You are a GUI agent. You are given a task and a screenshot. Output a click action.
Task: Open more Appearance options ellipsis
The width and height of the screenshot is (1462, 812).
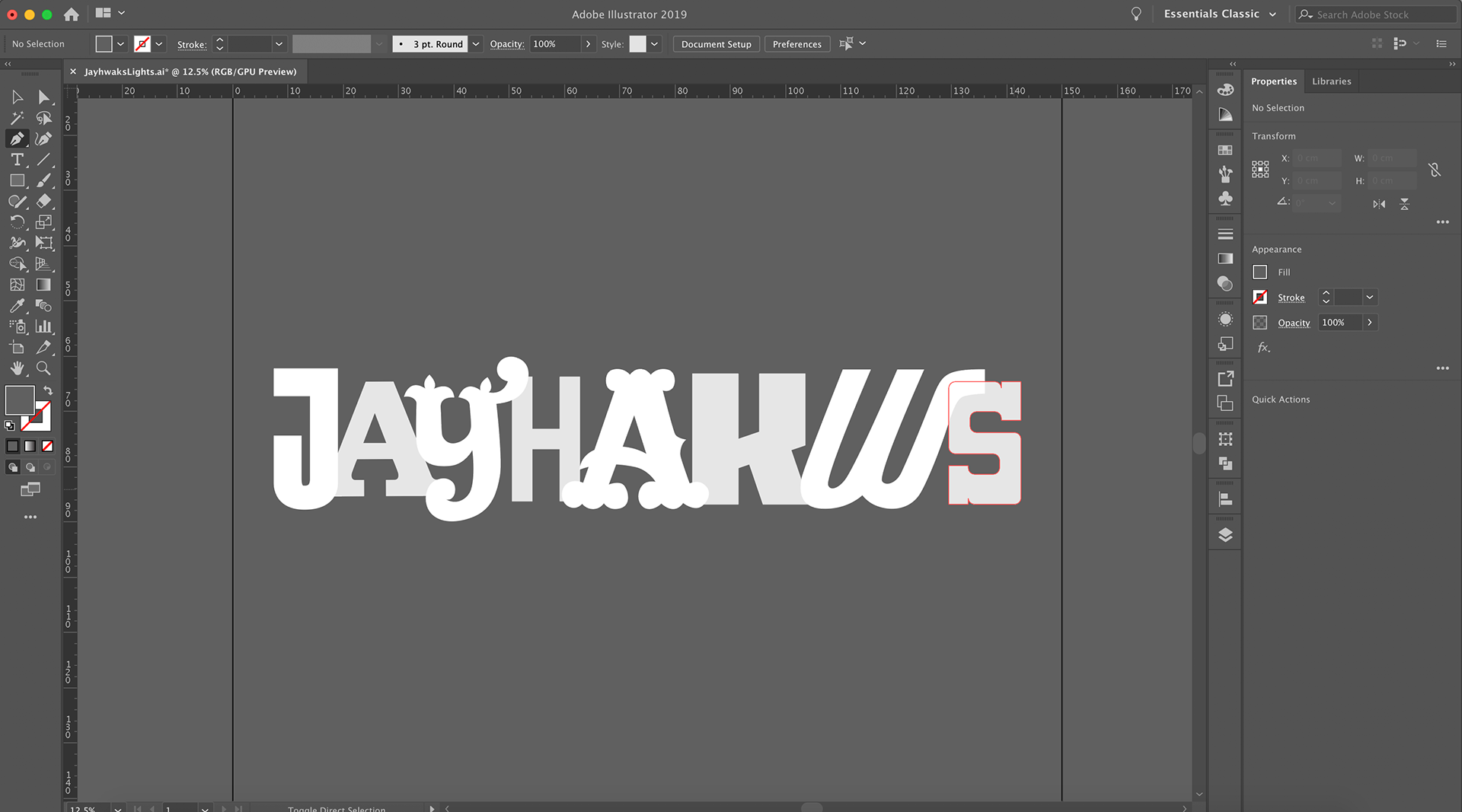(1442, 368)
